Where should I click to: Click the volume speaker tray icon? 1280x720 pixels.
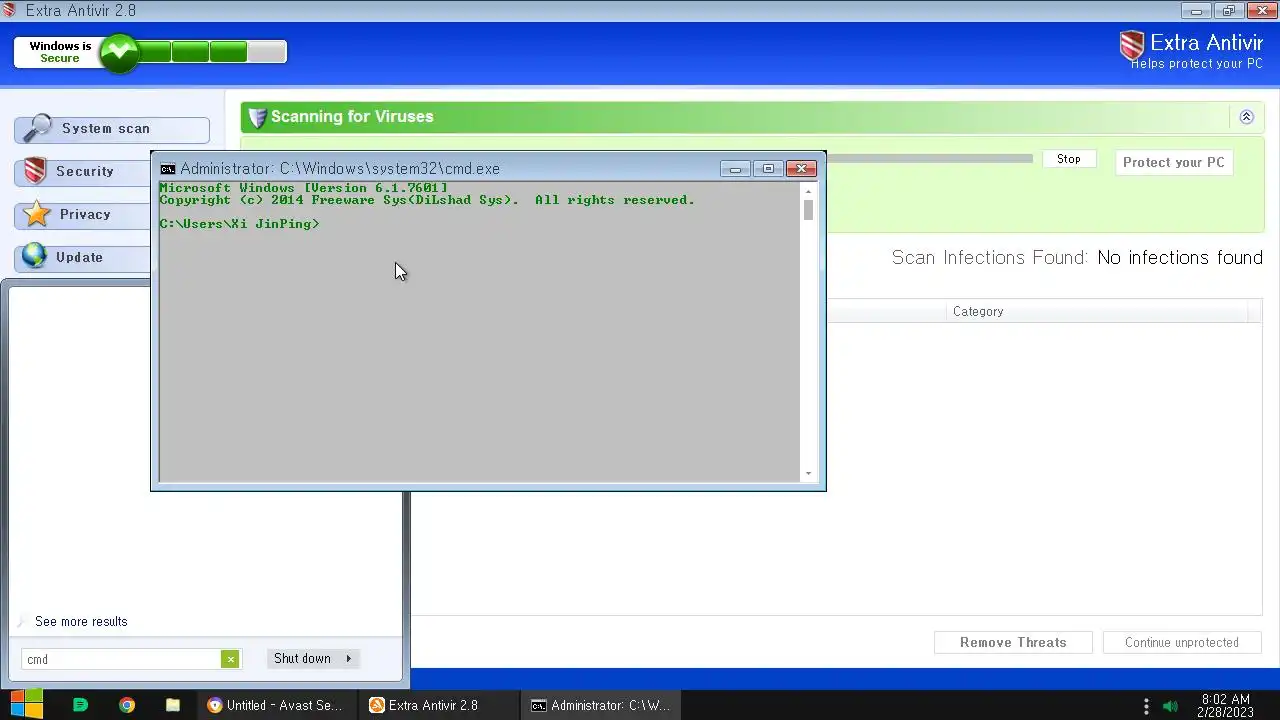pos(1171,706)
